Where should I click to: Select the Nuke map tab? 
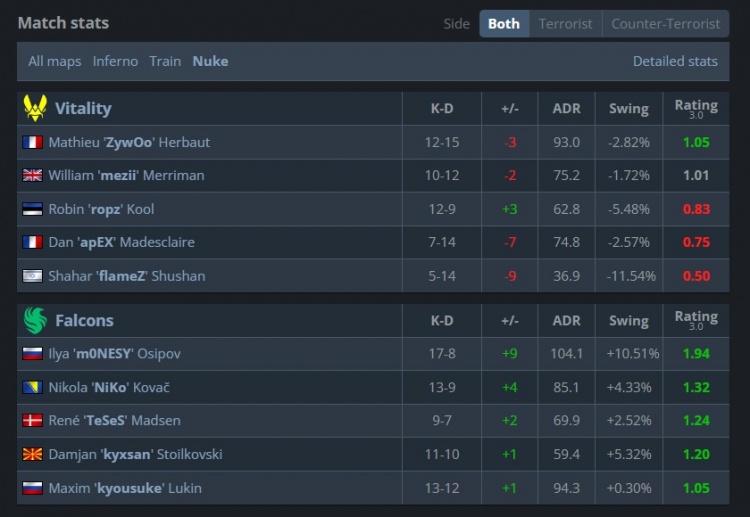(x=210, y=61)
